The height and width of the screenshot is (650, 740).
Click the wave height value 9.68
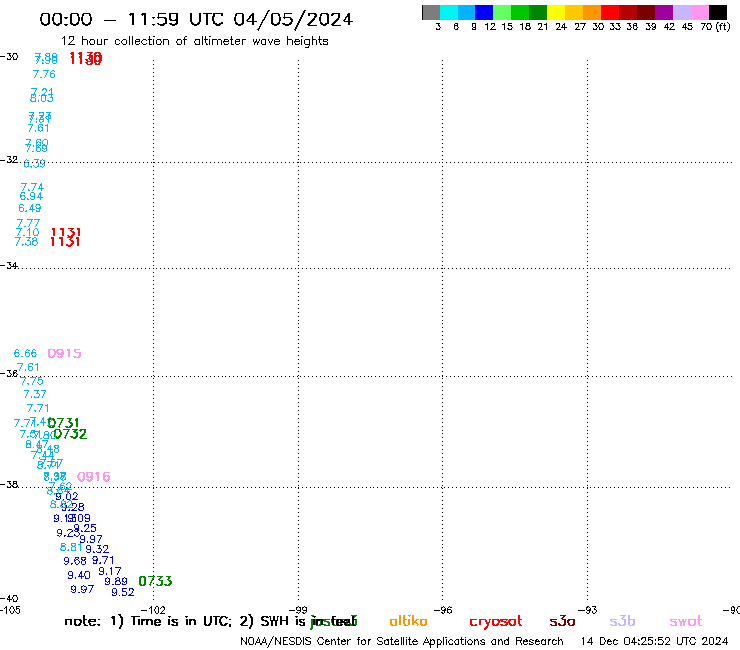tap(75, 561)
